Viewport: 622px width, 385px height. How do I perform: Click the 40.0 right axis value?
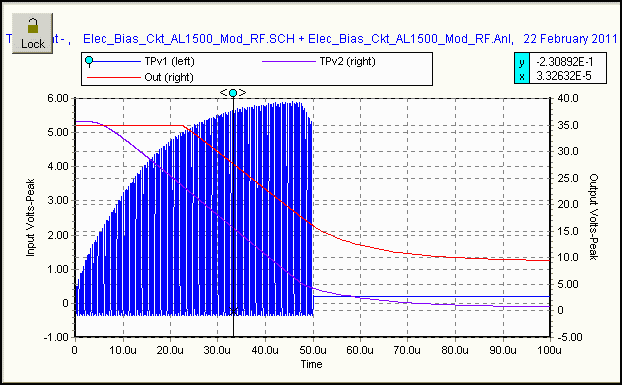click(568, 98)
